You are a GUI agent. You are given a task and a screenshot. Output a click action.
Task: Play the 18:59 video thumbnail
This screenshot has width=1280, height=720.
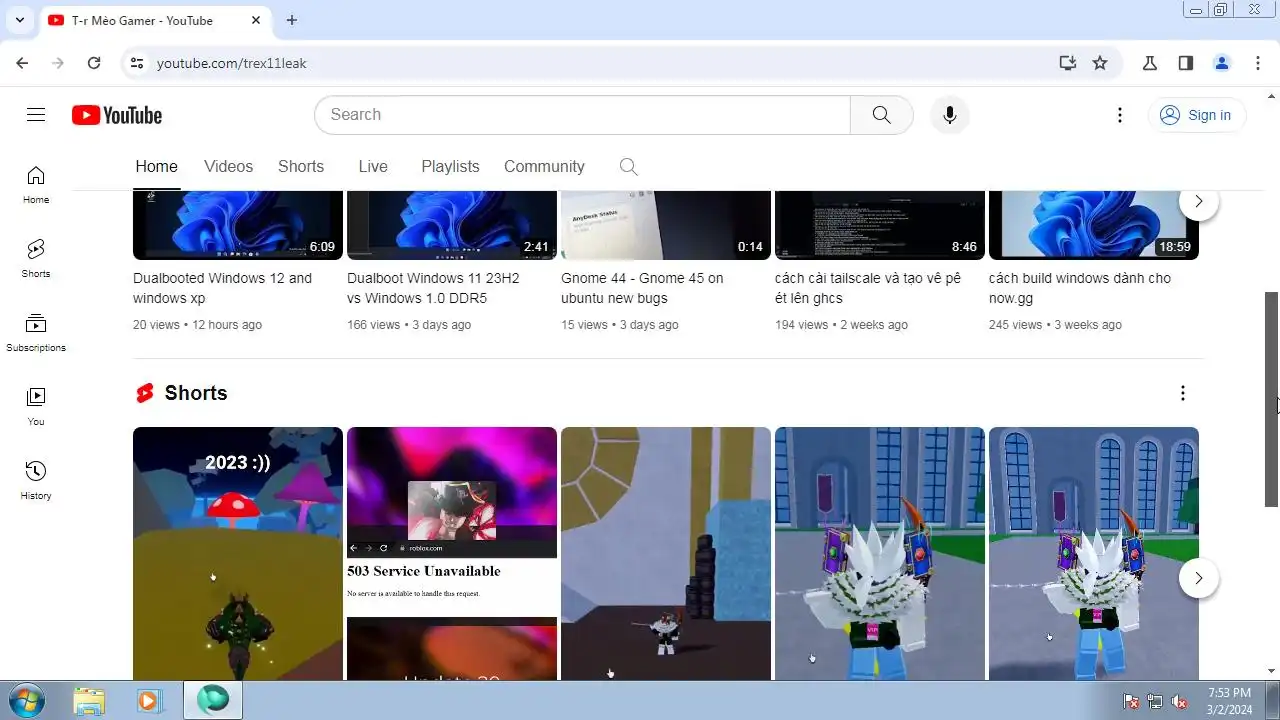pos(1094,225)
